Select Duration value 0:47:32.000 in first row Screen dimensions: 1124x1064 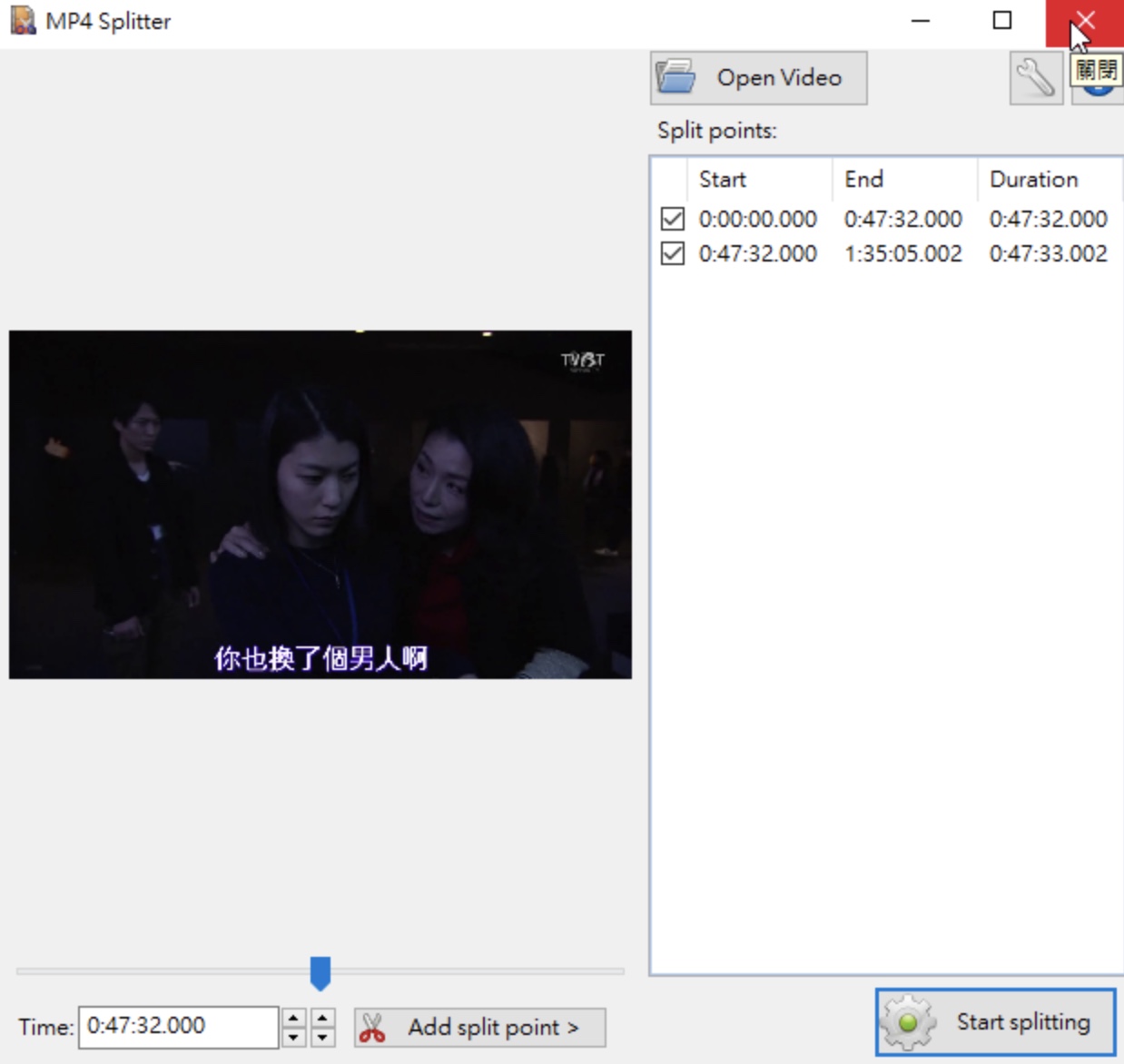pos(1049,219)
